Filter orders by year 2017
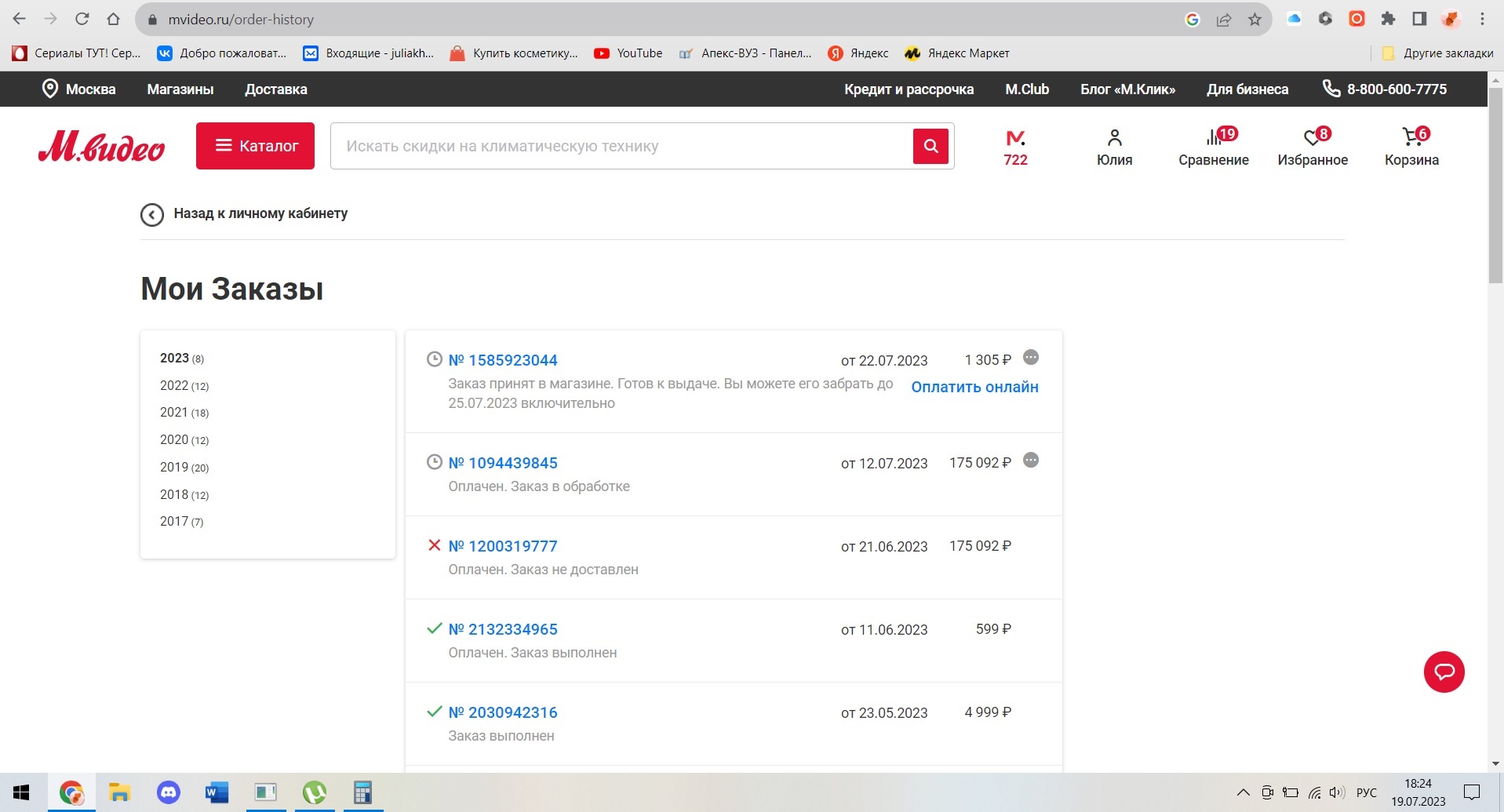Screen dimensions: 1504x812 (181, 522)
